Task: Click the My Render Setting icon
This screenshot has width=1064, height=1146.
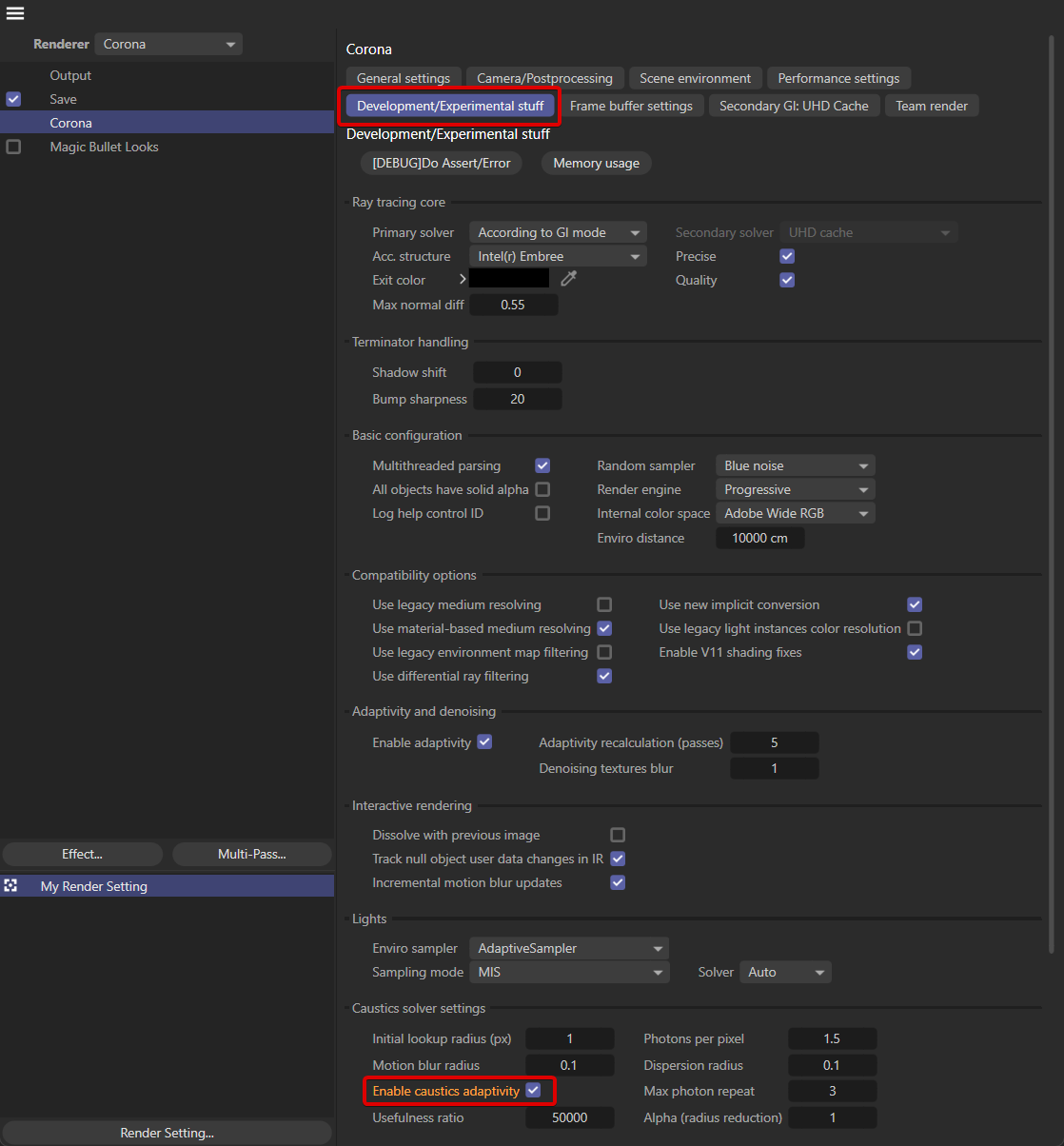Action: pos(11,886)
